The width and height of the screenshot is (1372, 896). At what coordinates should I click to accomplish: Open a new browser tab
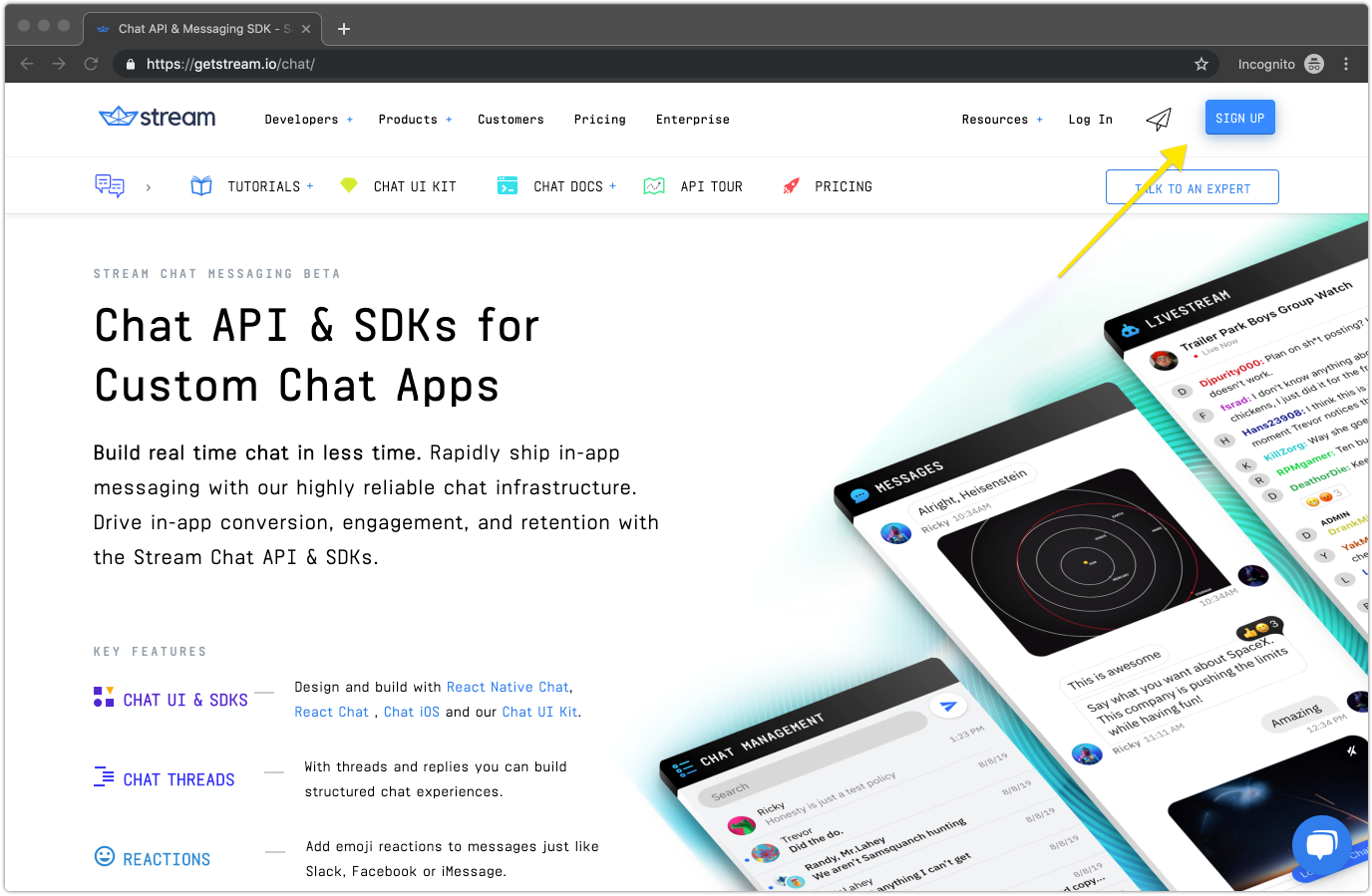pos(344,29)
